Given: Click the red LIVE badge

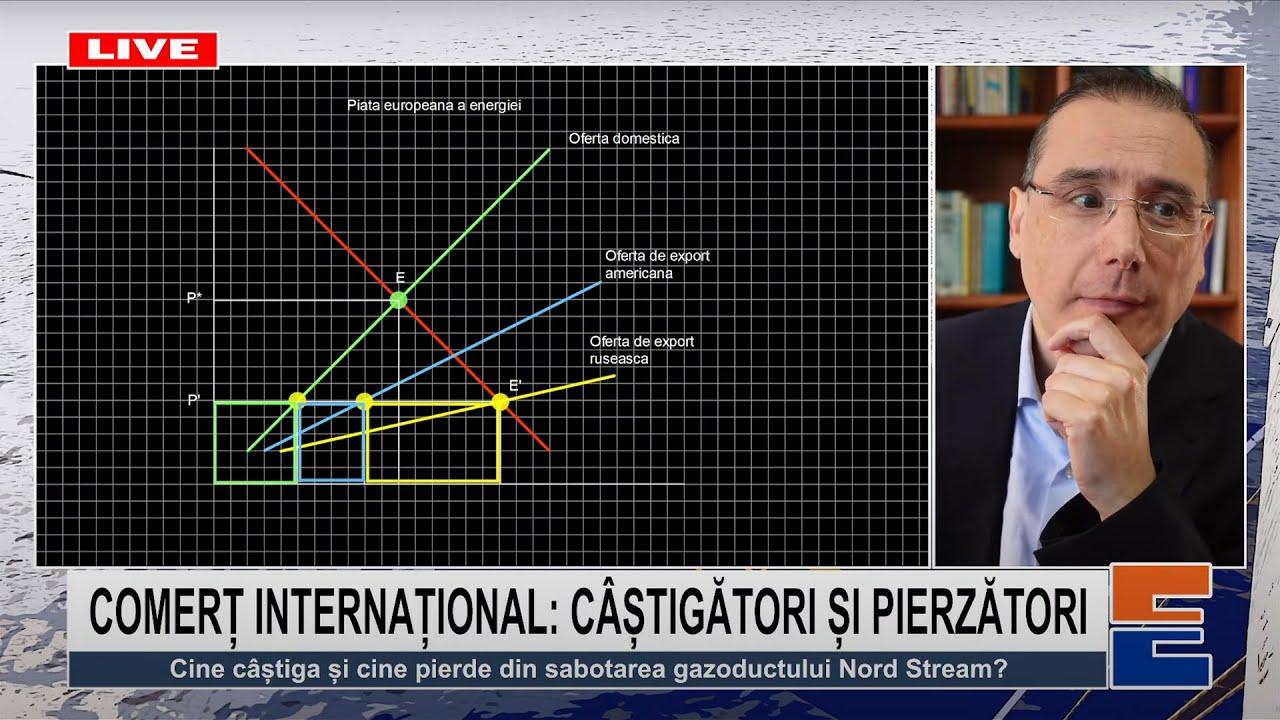Looking at the screenshot, I should [x=142, y=49].
